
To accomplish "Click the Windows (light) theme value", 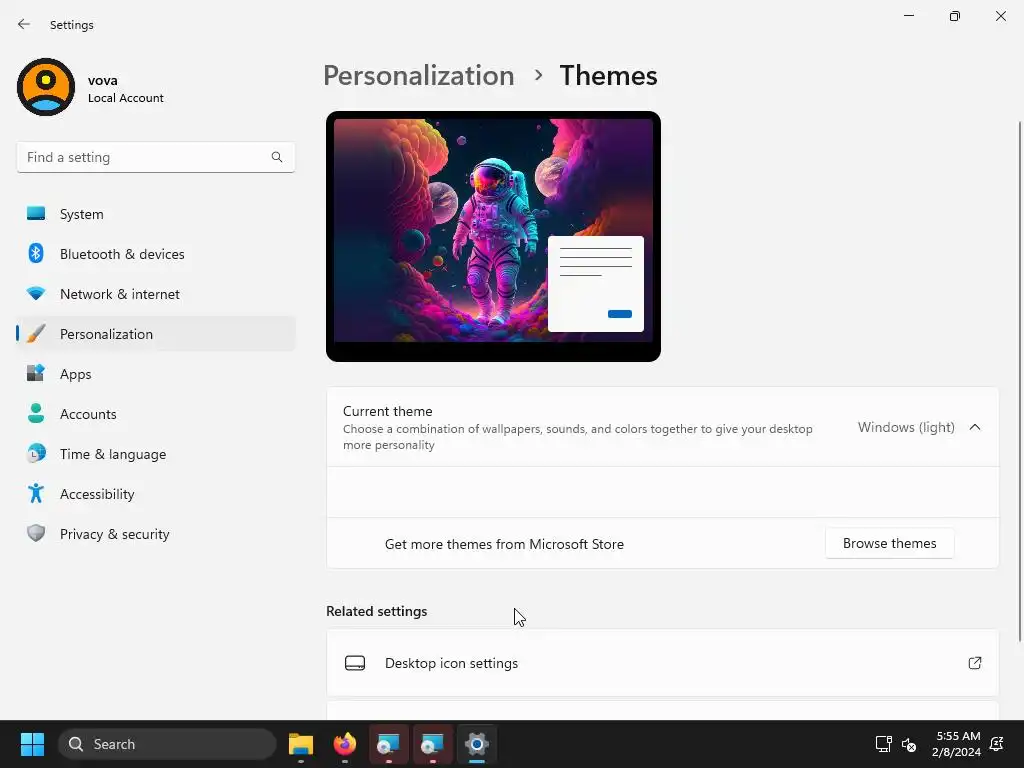I will (906, 427).
